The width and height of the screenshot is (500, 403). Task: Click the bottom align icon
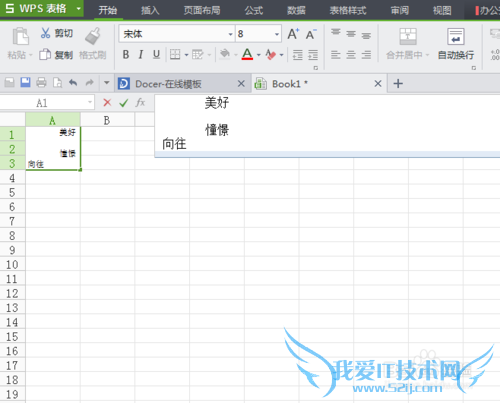click(366, 35)
